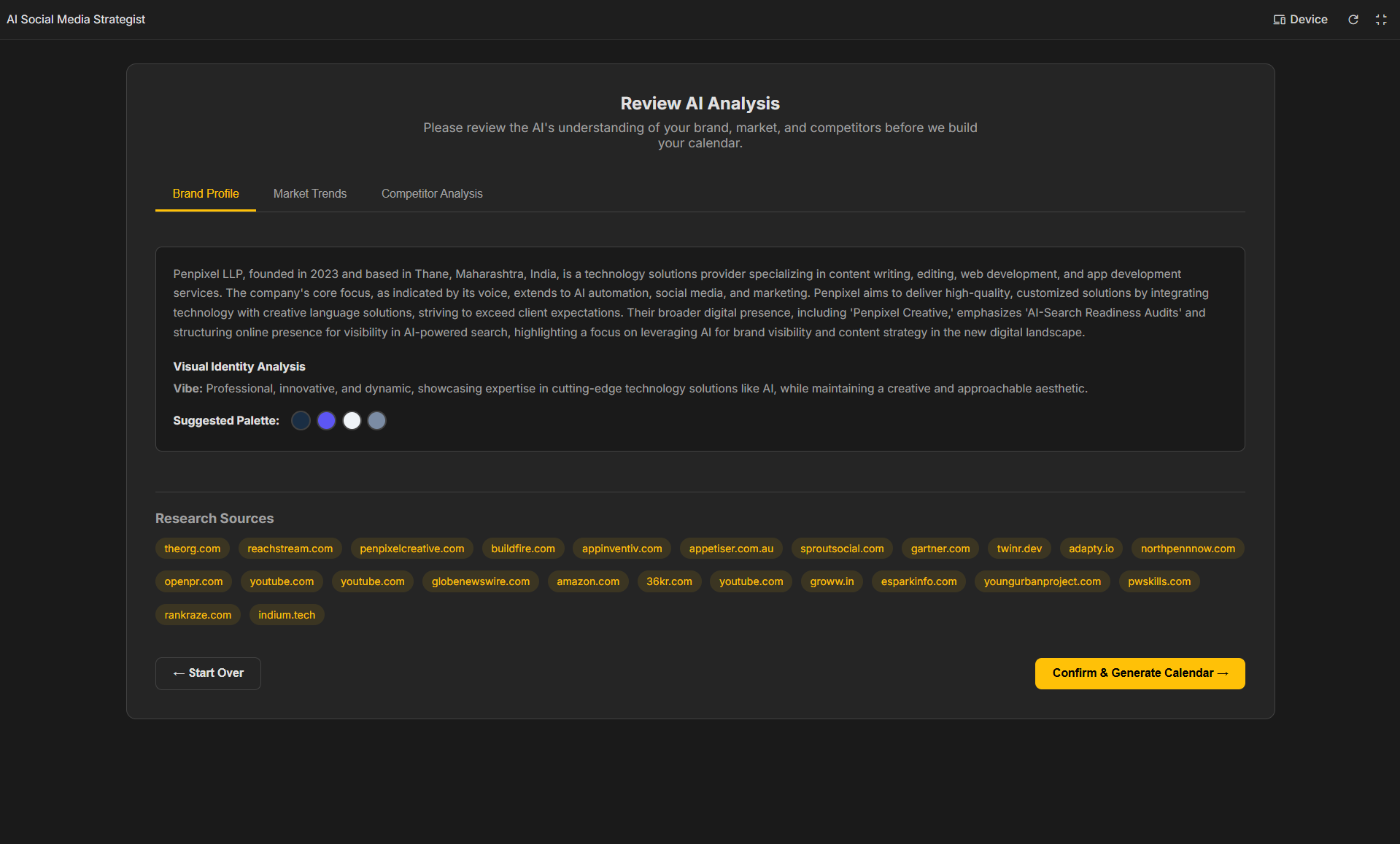
Task: Open the esparkinfo.com source chip
Action: 919,581
